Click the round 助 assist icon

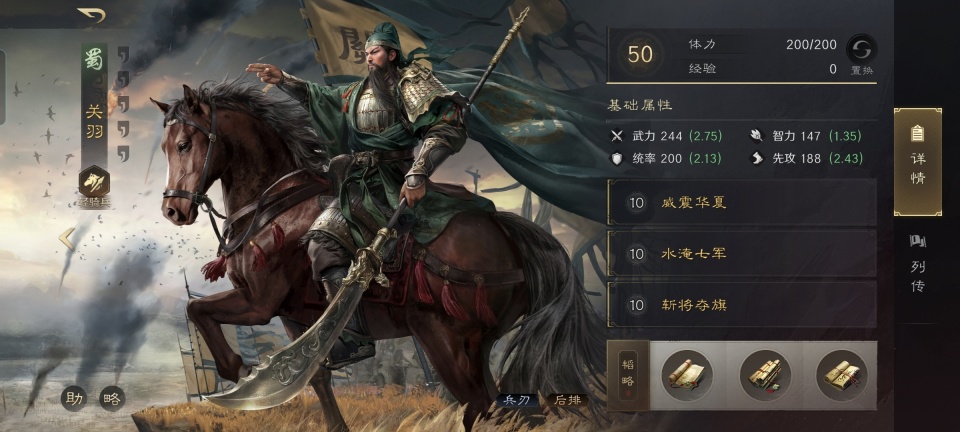74,398
